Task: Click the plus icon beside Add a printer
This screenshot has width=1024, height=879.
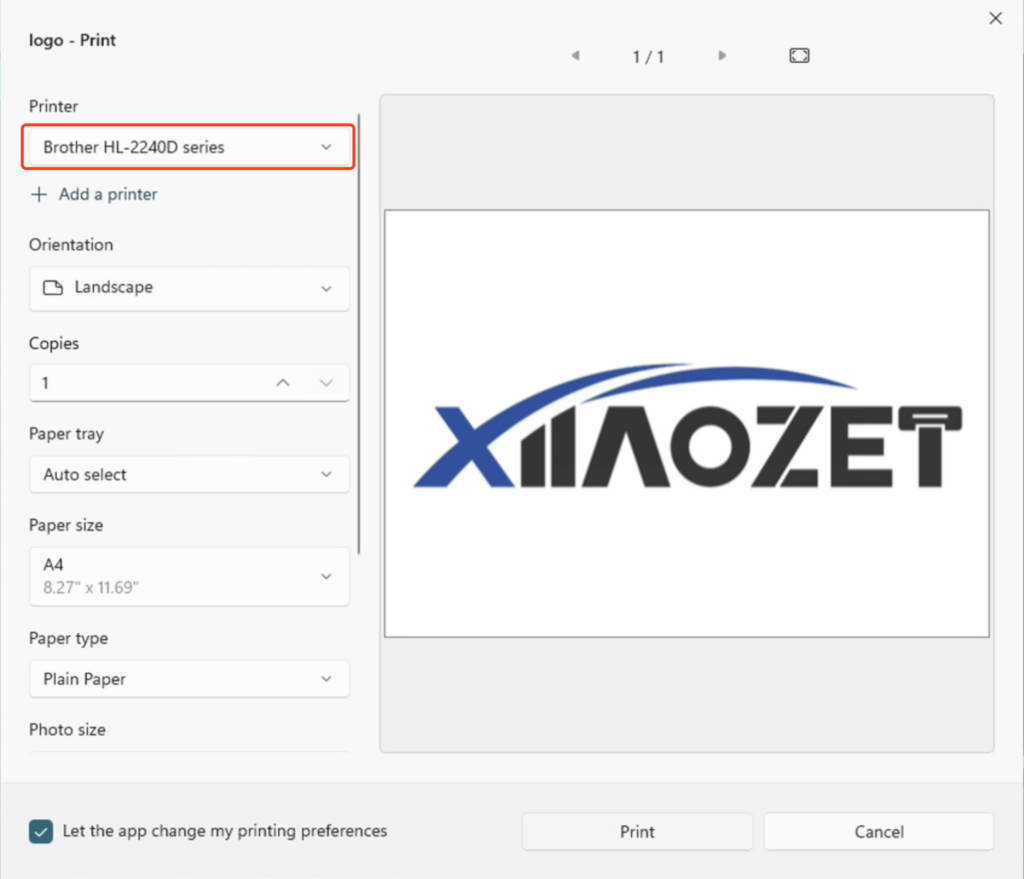Action: pos(39,195)
